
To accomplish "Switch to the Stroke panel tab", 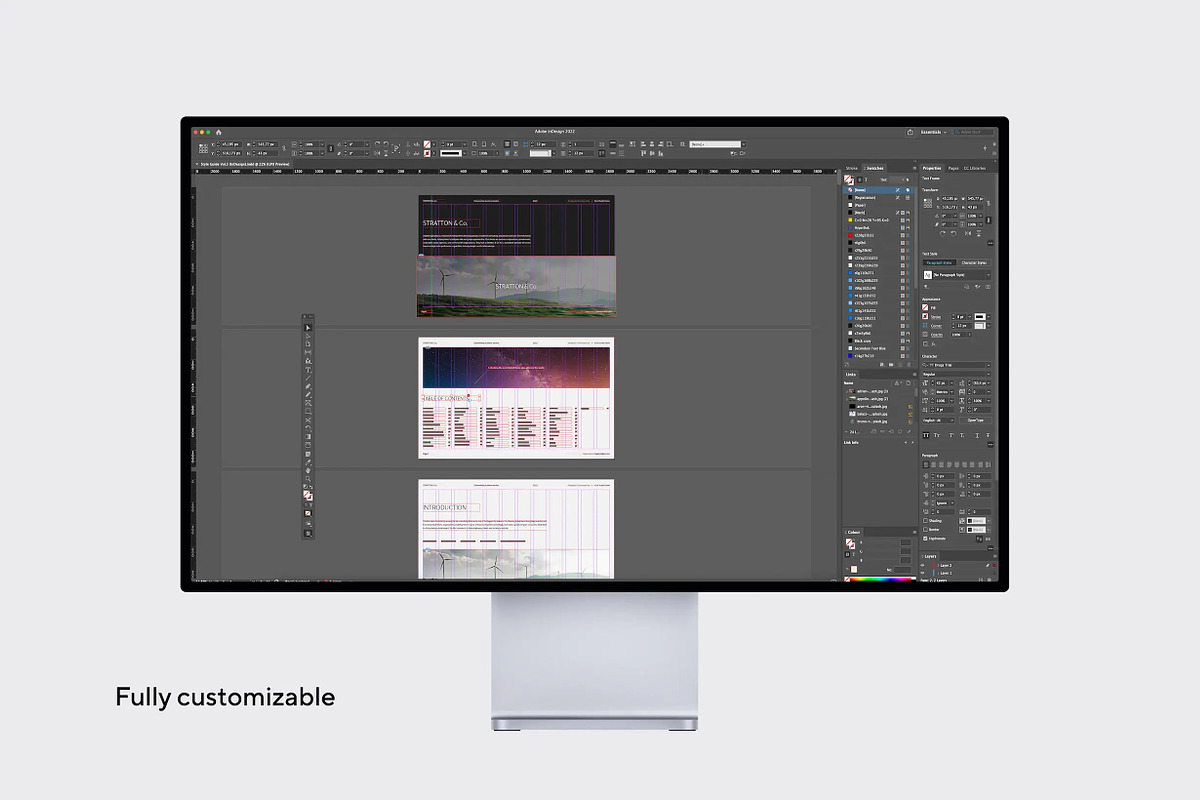I will point(851,168).
